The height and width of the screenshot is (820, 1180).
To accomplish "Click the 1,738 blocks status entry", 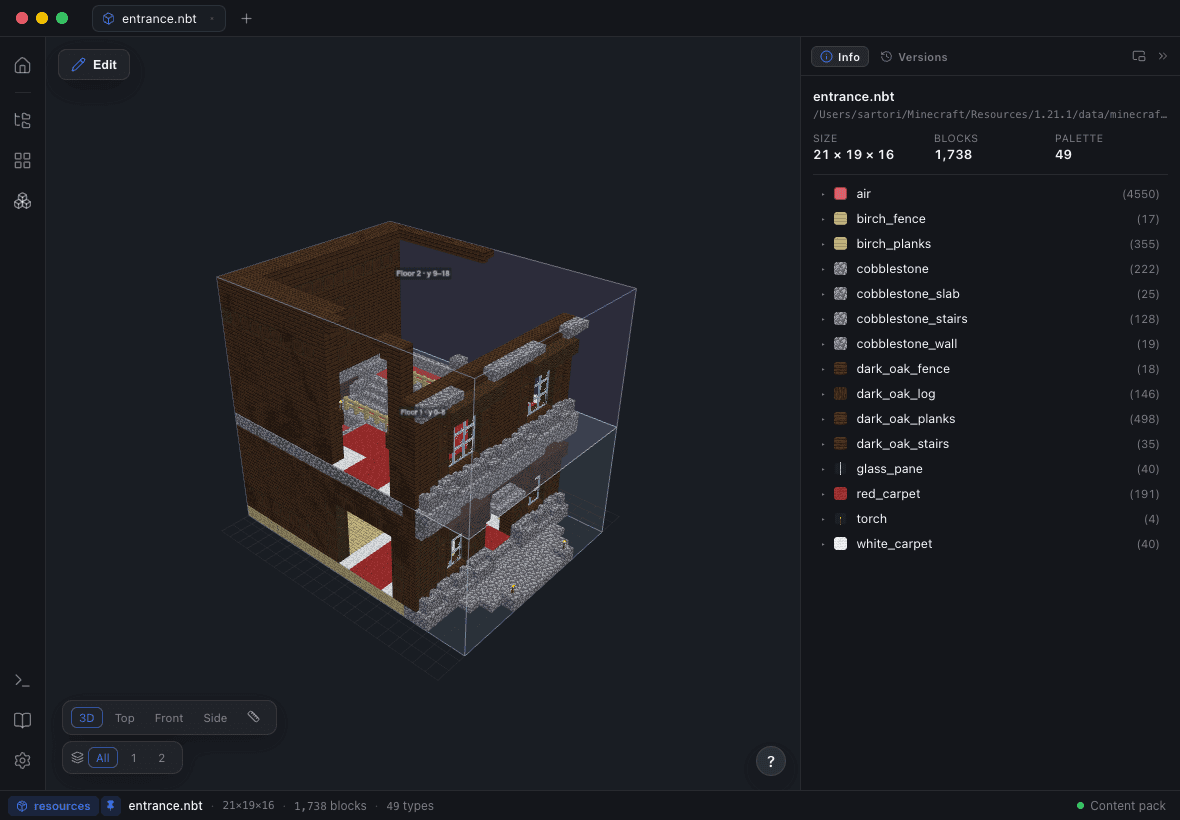I will [x=330, y=806].
